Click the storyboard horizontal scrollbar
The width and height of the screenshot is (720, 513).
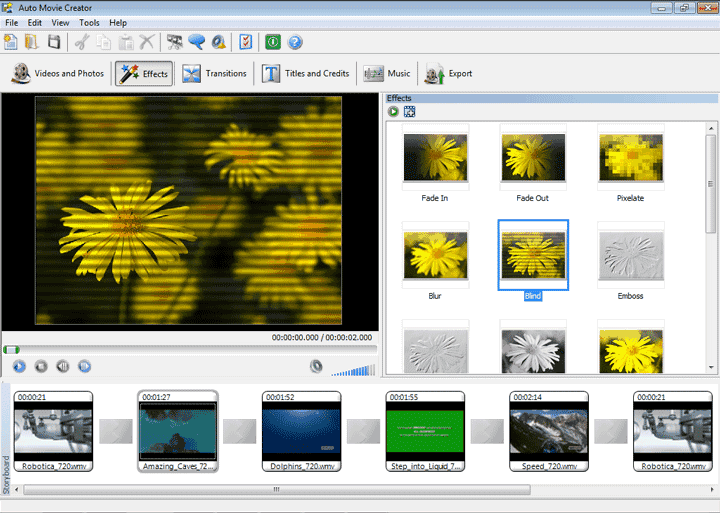pyautogui.click(x=277, y=489)
